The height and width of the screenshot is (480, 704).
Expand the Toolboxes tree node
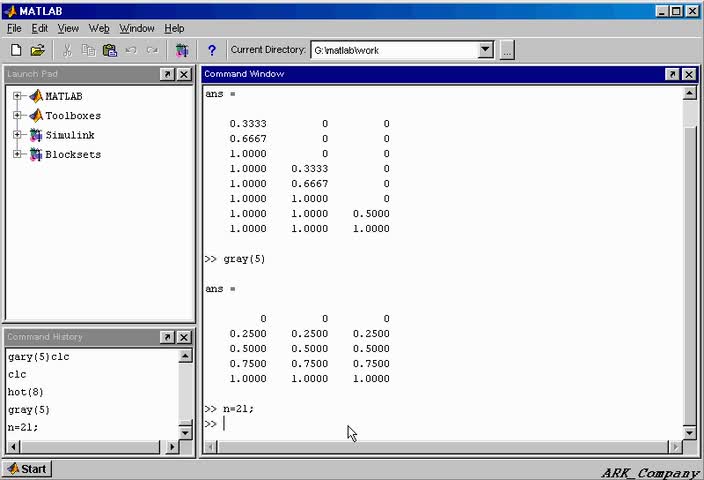tap(17, 115)
